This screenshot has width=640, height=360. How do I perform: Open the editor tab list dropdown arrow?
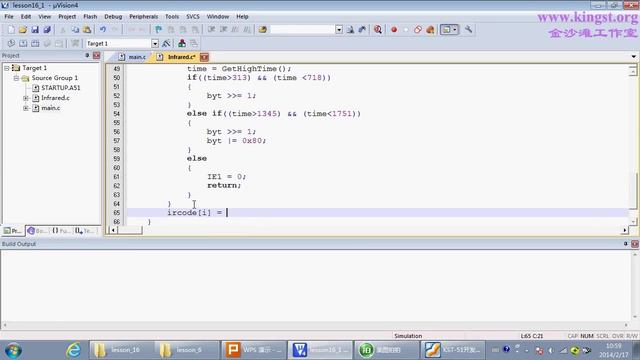[633, 57]
